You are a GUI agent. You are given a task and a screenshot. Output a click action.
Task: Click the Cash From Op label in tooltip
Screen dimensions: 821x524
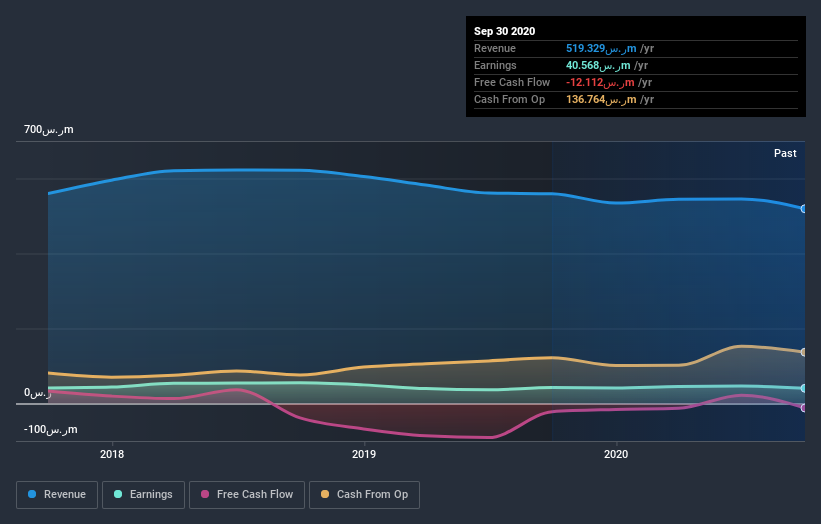click(x=509, y=99)
